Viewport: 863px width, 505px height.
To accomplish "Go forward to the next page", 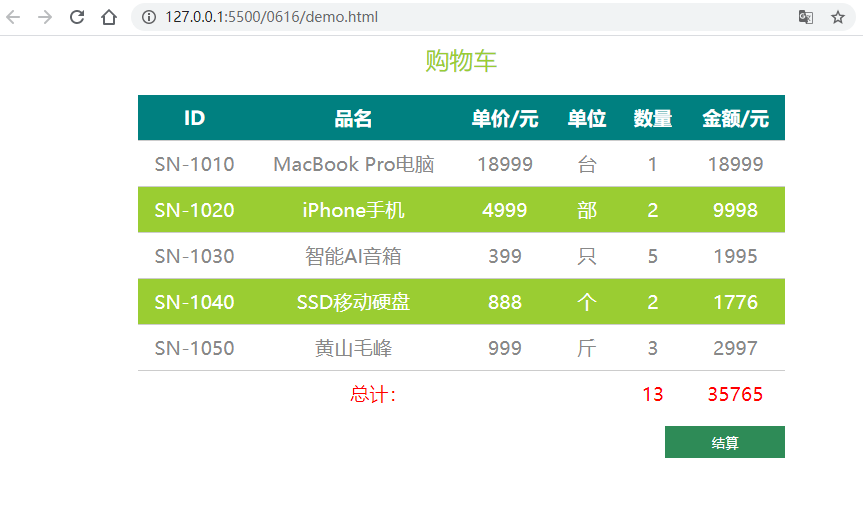I will click(x=45, y=17).
